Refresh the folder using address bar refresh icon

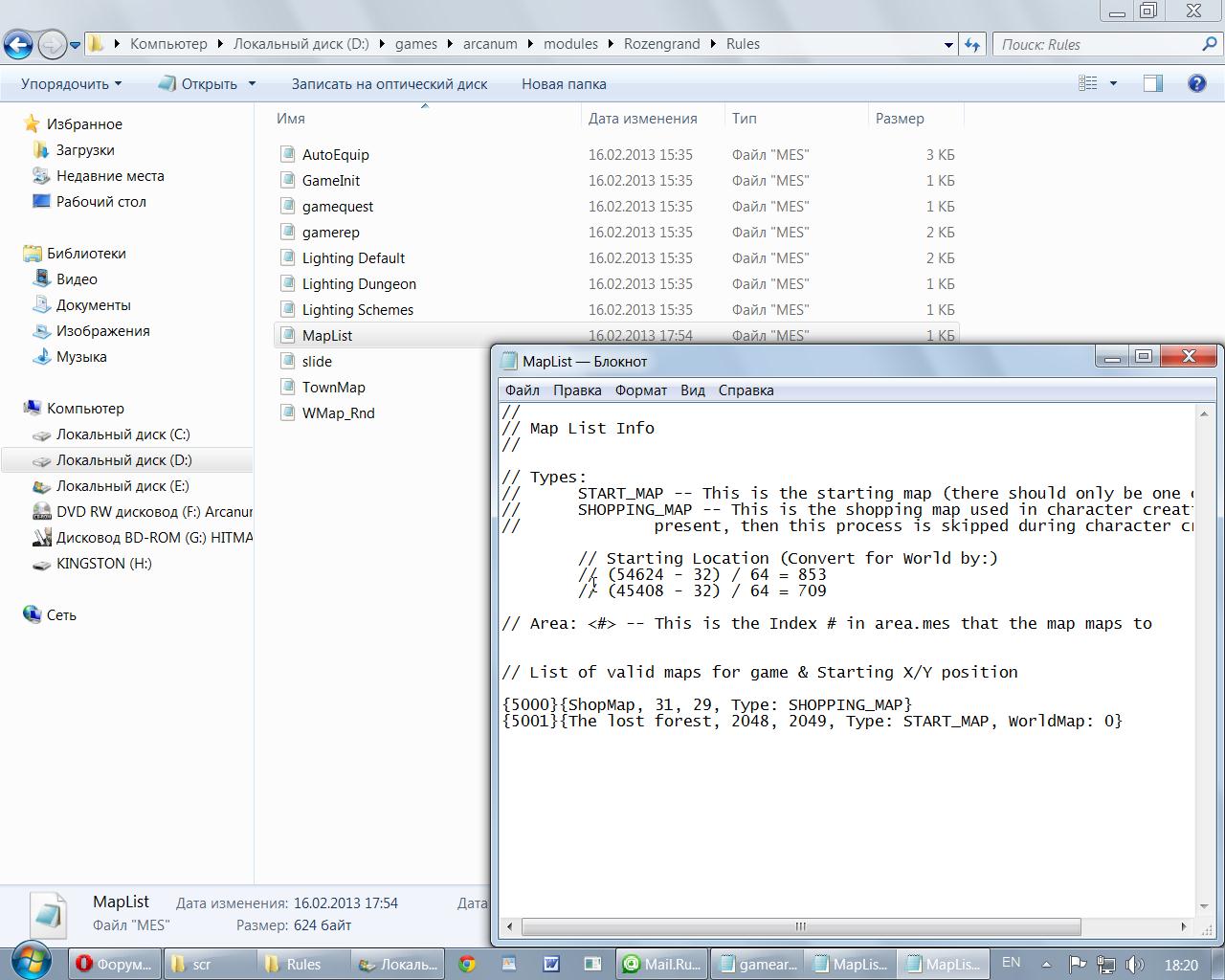(x=972, y=44)
